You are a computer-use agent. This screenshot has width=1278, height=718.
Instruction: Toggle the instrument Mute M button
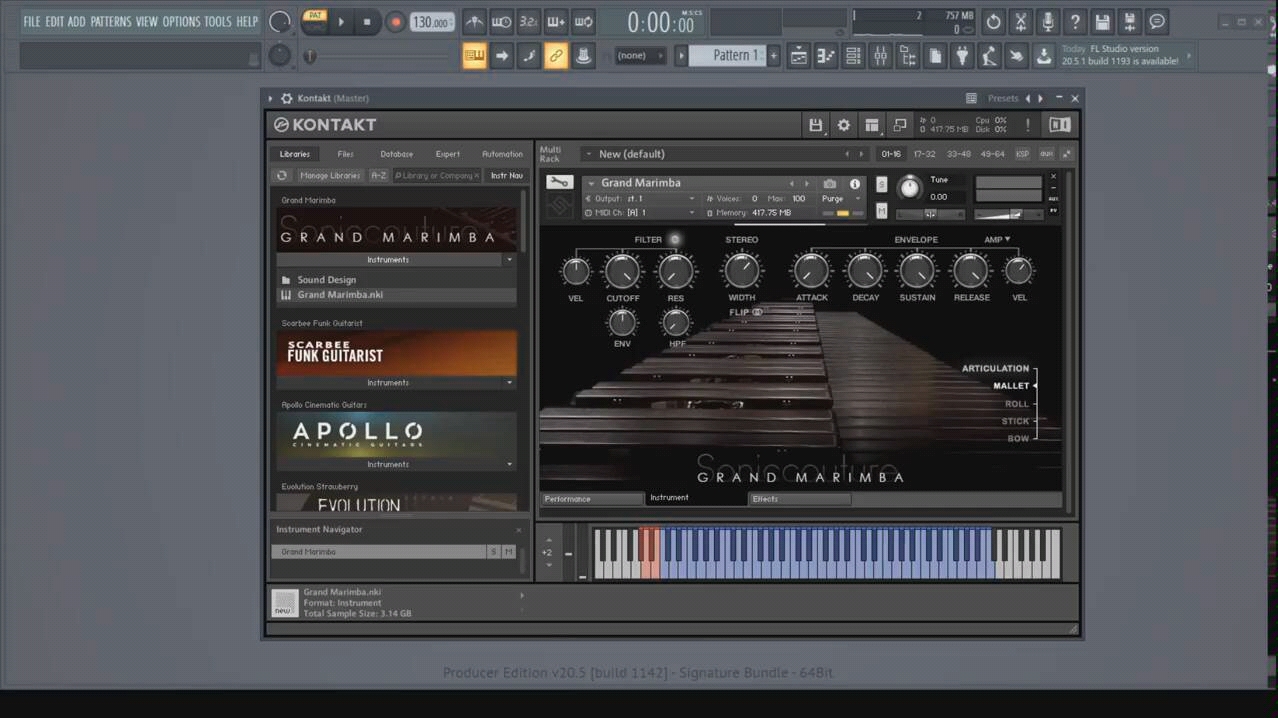881,210
